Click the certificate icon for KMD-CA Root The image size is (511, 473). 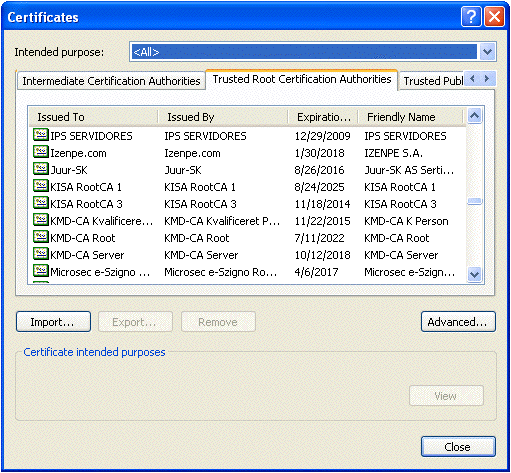[41, 237]
